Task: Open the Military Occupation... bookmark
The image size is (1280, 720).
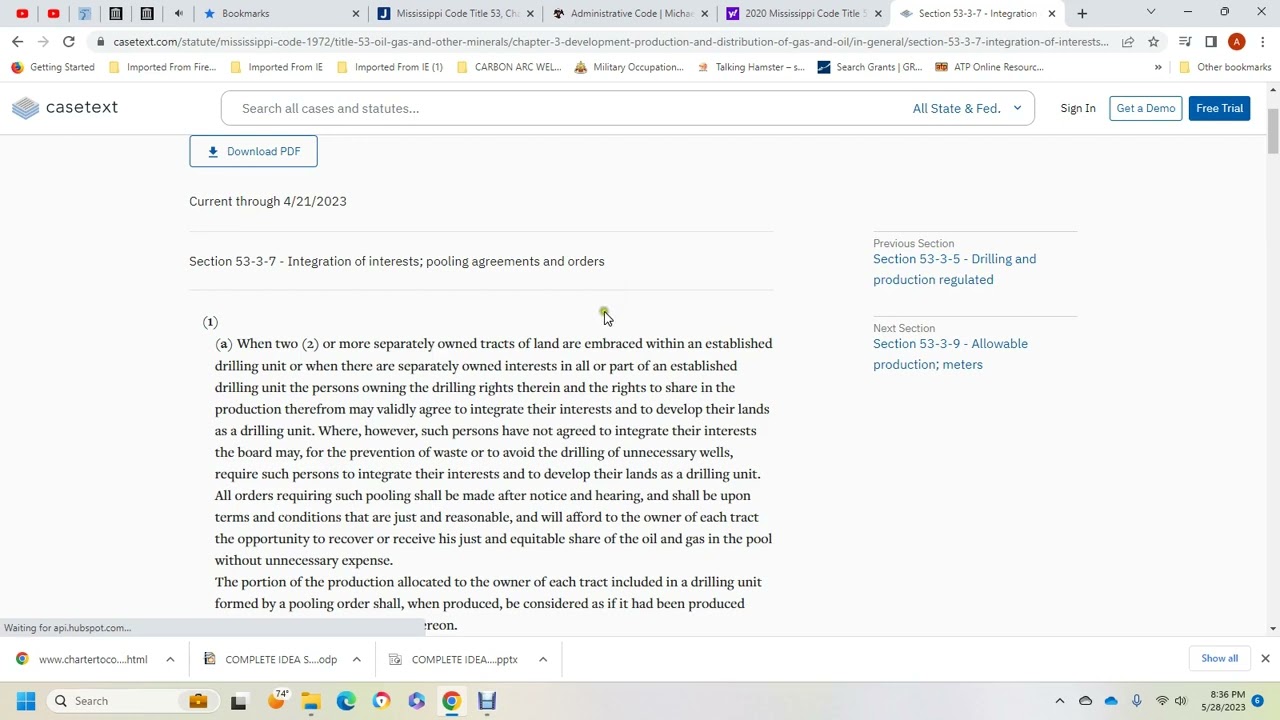Action: (629, 67)
